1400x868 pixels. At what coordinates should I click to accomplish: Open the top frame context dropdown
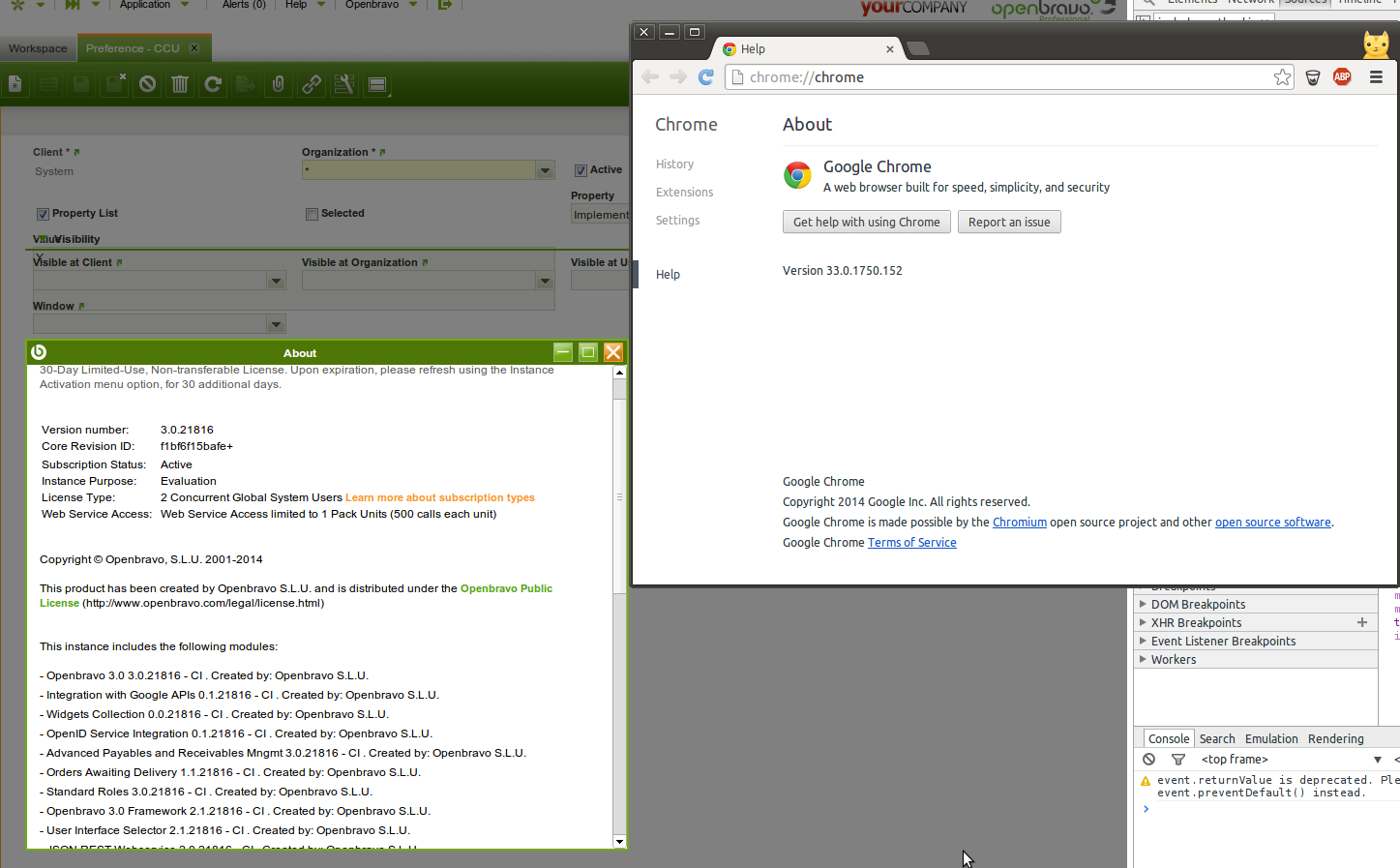click(1292, 760)
